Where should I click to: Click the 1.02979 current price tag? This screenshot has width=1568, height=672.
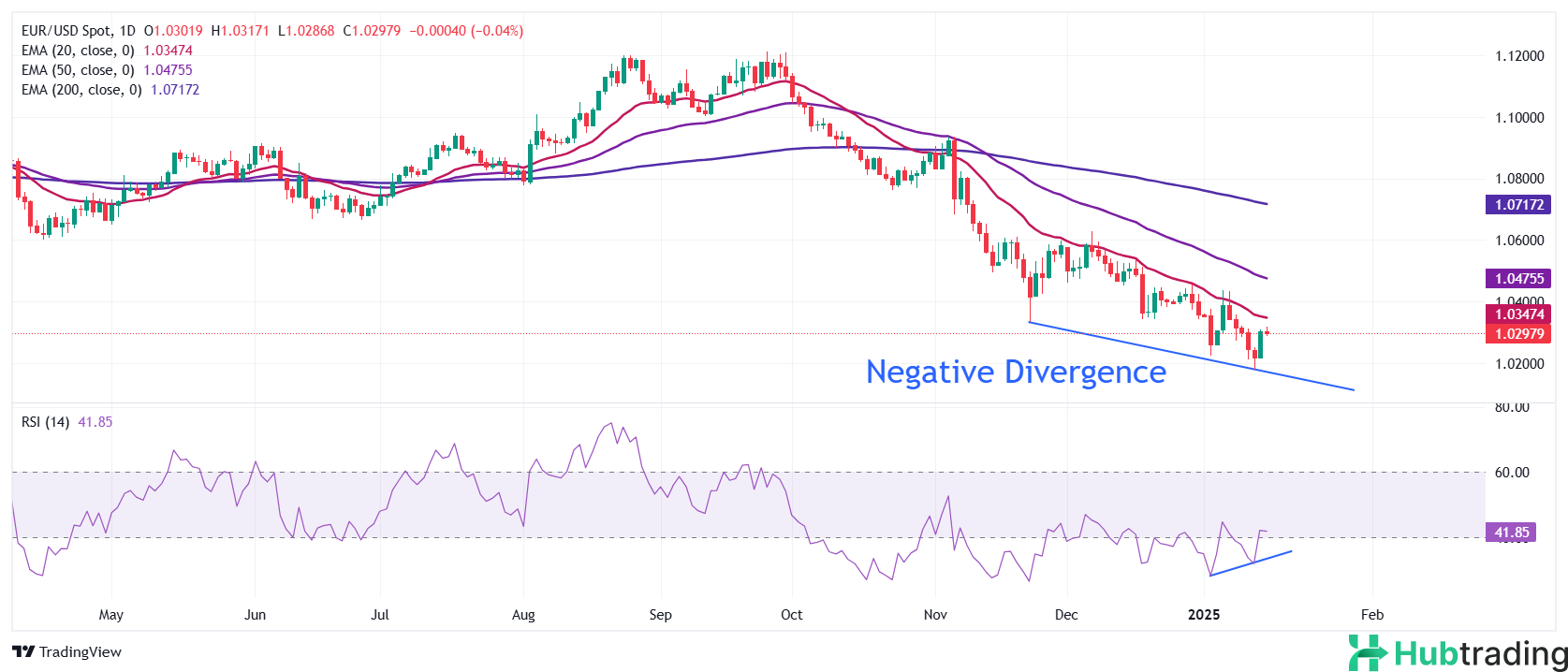(x=1518, y=334)
